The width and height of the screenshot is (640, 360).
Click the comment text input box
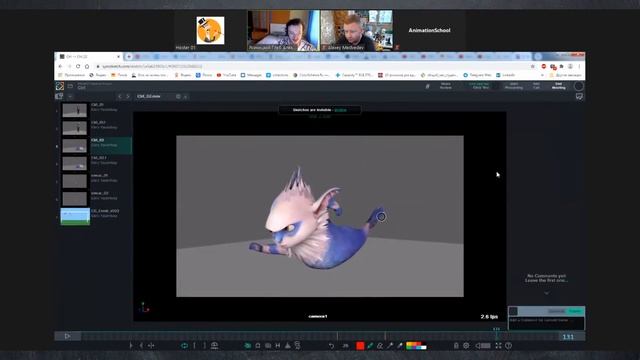[x=546, y=323]
